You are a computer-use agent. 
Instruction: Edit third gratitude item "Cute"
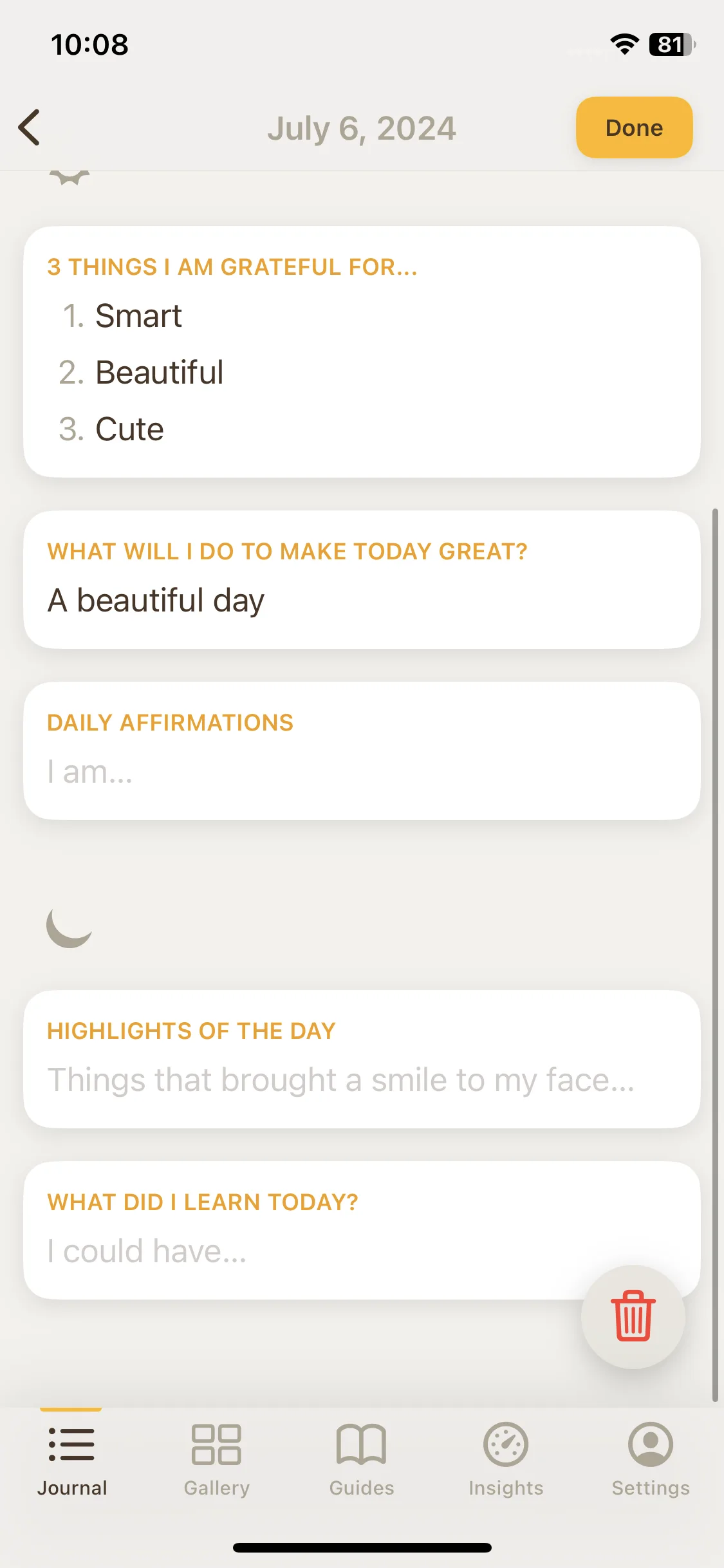click(x=129, y=429)
